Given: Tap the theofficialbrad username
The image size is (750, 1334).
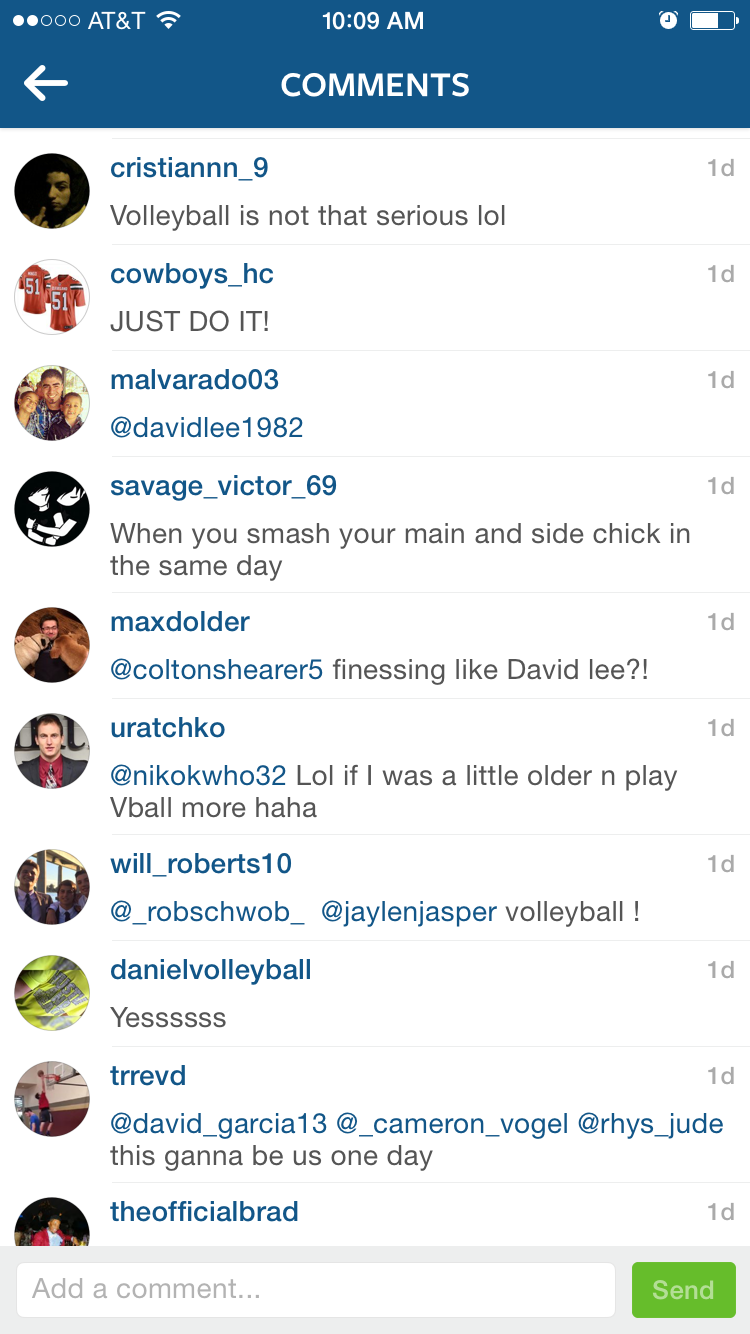Looking at the screenshot, I should (x=204, y=1212).
